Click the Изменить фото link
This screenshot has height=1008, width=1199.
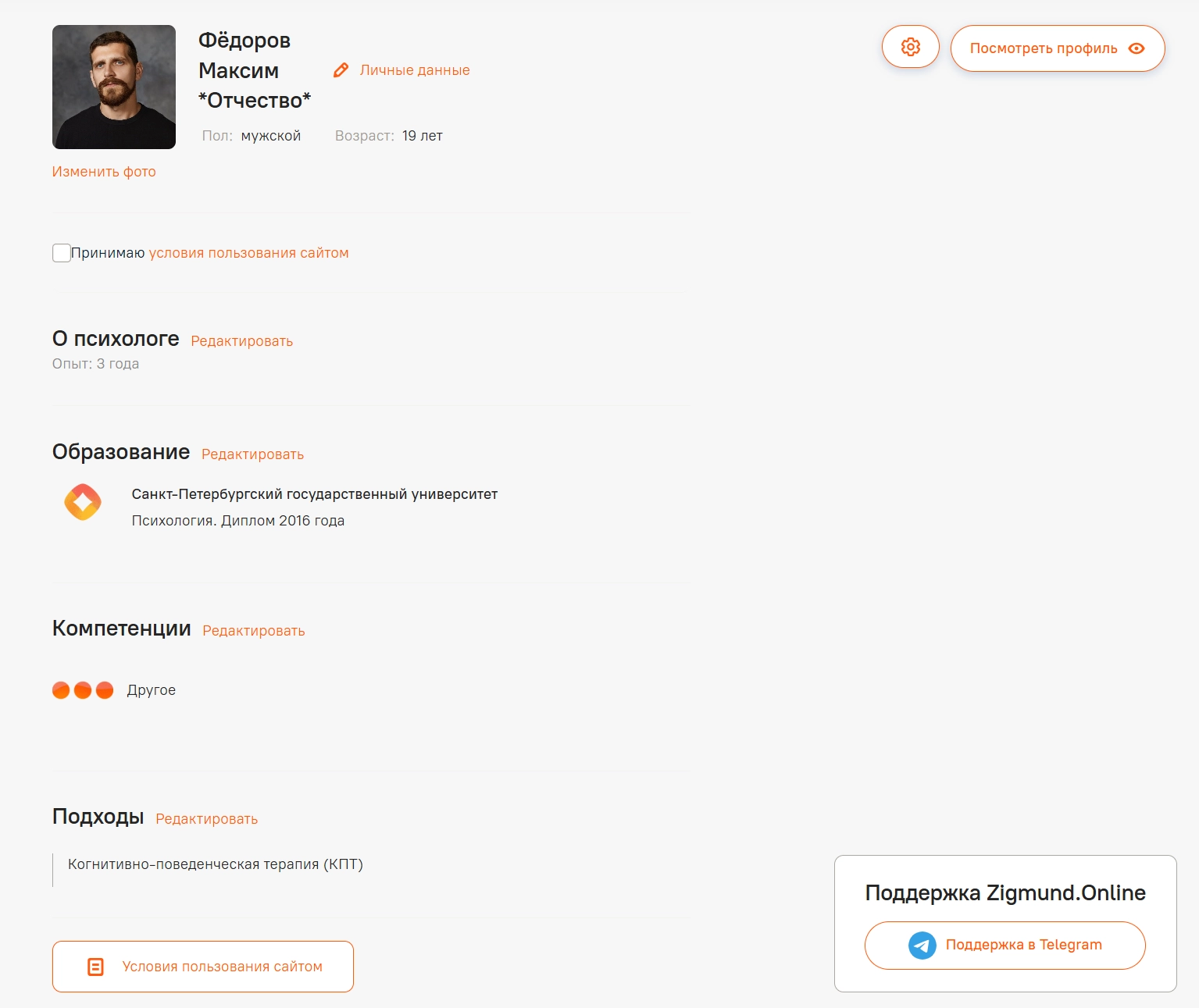(104, 172)
